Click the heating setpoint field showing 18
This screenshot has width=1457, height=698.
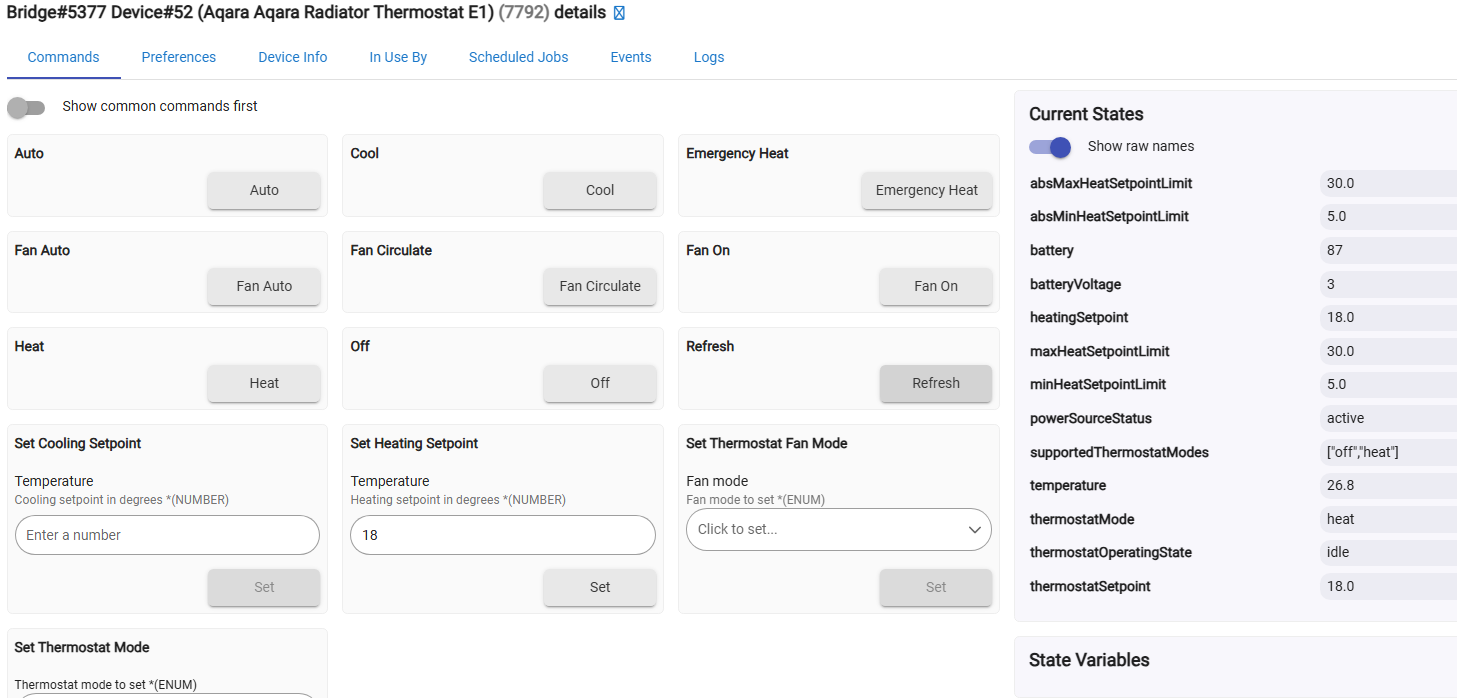[x=502, y=536]
